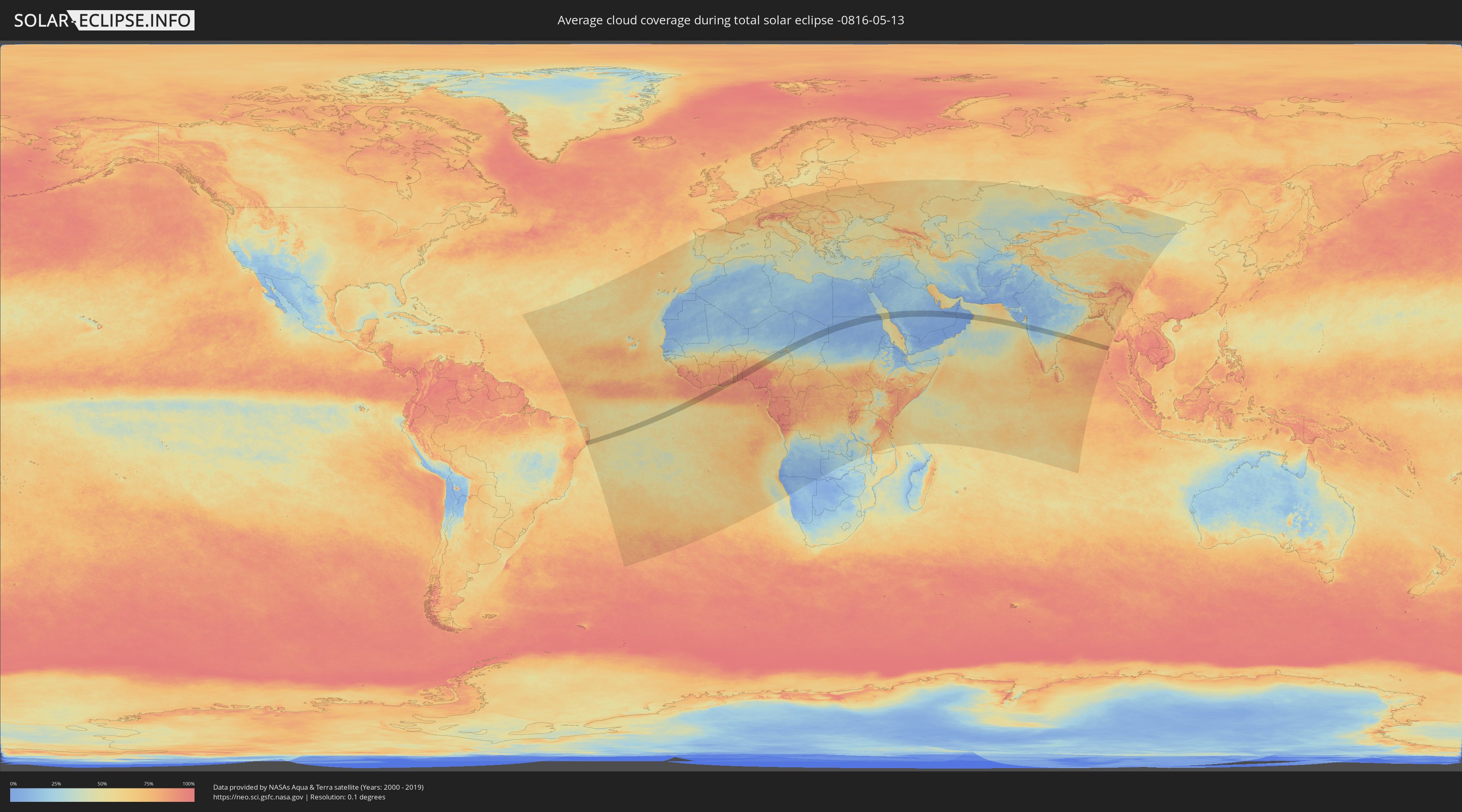
Task: Click the '0%' legend label
Action: pos(13,784)
